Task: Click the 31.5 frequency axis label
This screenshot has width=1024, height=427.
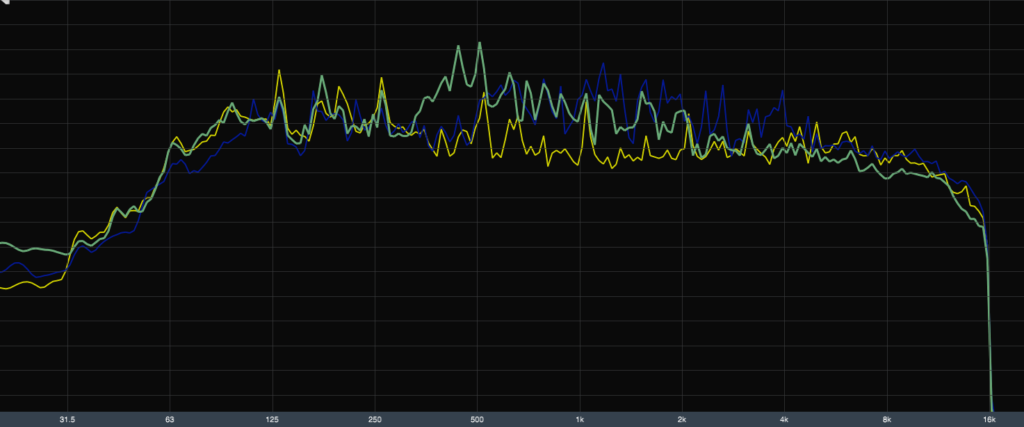Action: coord(67,419)
